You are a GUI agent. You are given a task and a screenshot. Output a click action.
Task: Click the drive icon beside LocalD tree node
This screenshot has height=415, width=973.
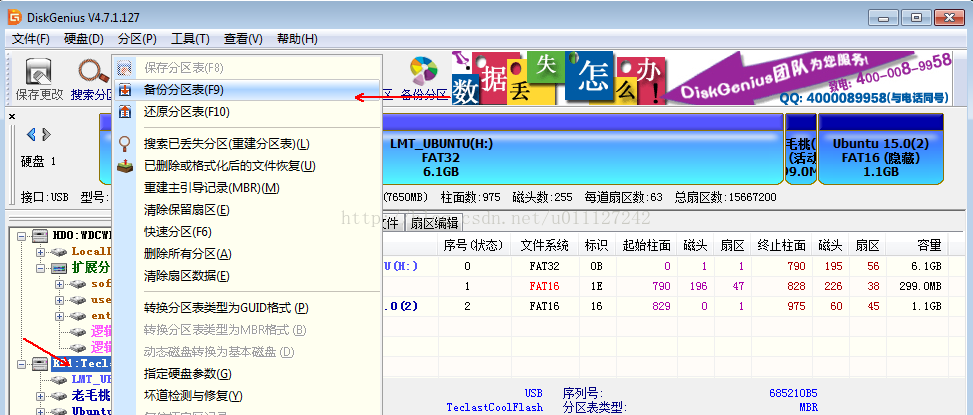tap(60, 252)
